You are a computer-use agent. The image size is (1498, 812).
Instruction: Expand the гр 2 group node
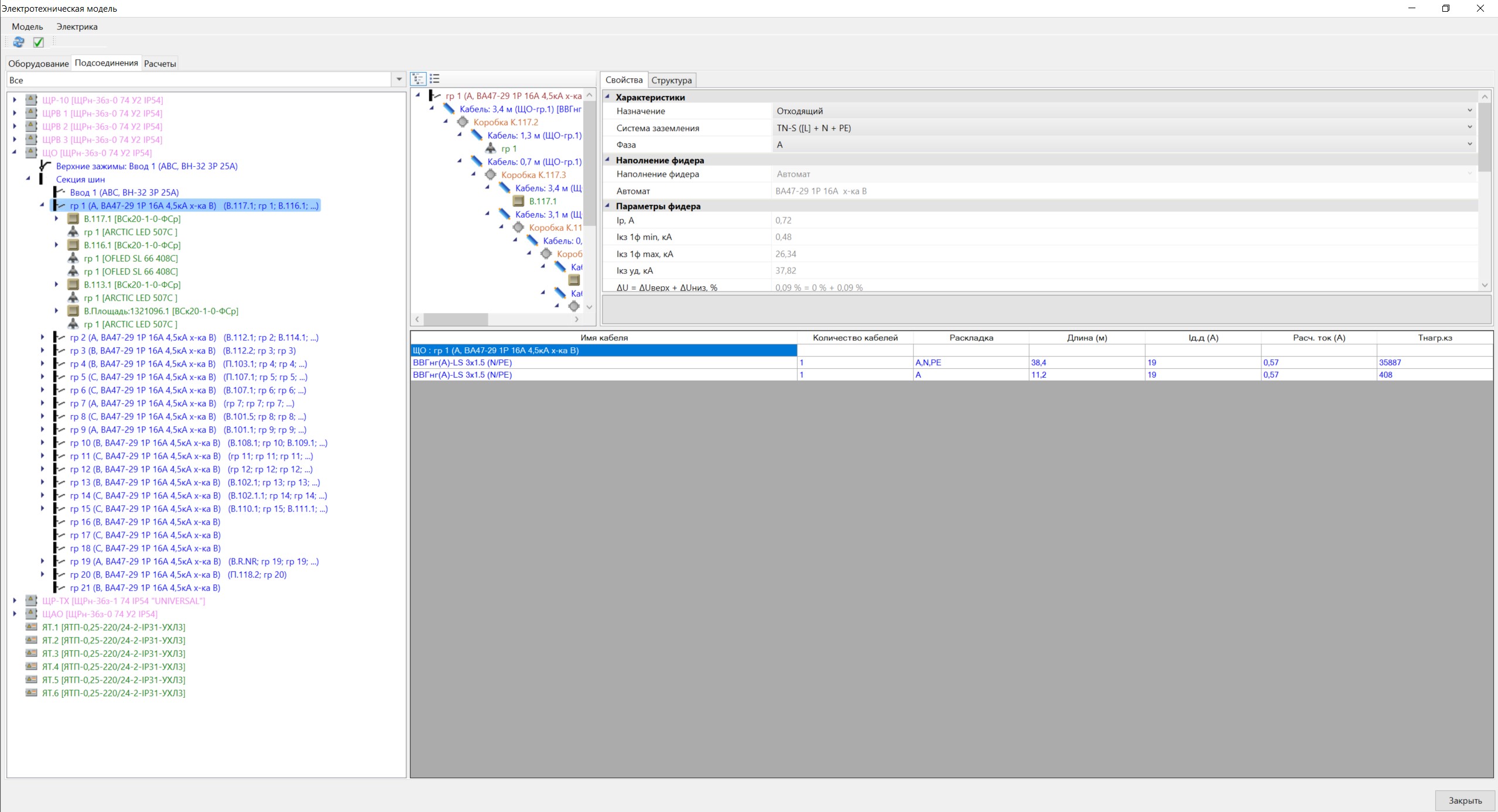pos(42,337)
